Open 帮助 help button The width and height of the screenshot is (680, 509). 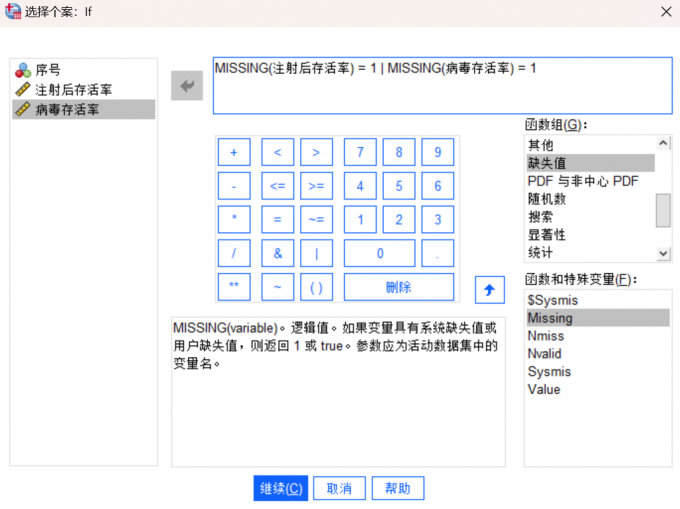coord(398,488)
